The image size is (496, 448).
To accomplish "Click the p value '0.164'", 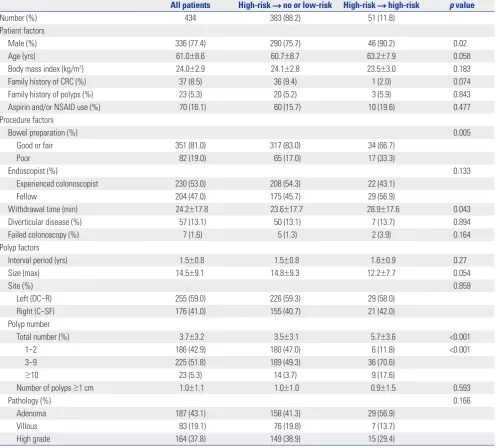I will (x=462, y=235).
